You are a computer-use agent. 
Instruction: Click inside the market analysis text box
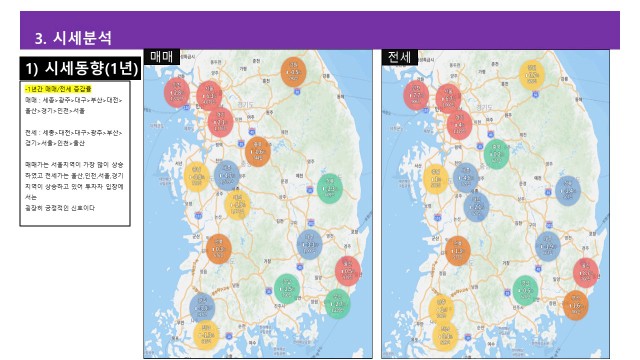click(x=75, y=153)
